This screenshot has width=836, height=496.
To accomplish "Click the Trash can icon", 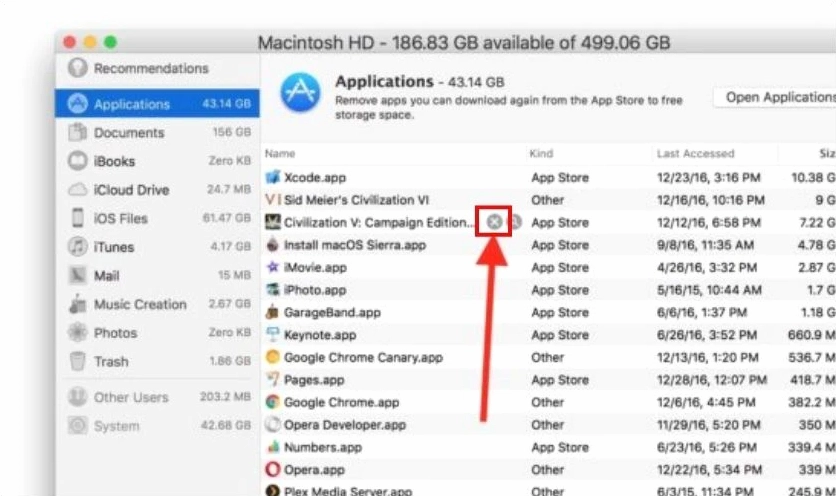I will coord(77,361).
